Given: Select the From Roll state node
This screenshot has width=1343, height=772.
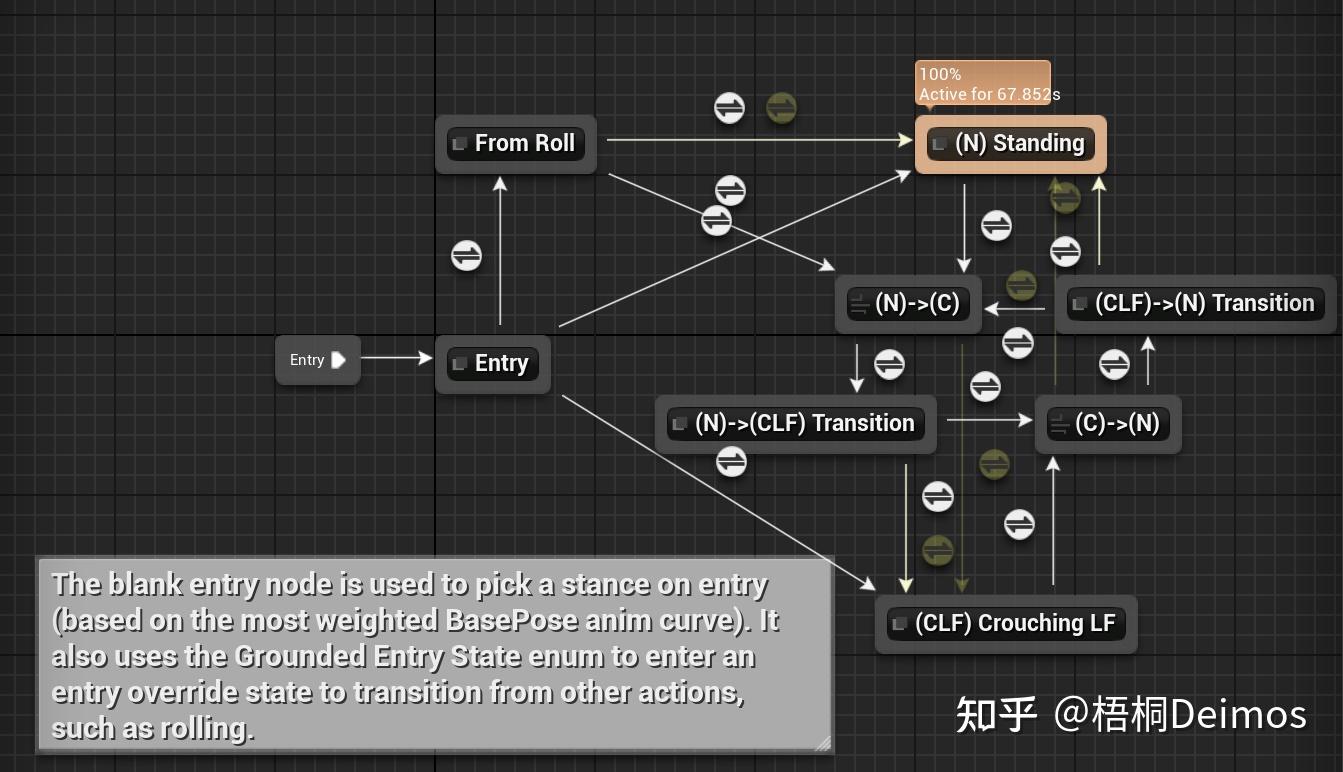Looking at the screenshot, I should [x=516, y=143].
